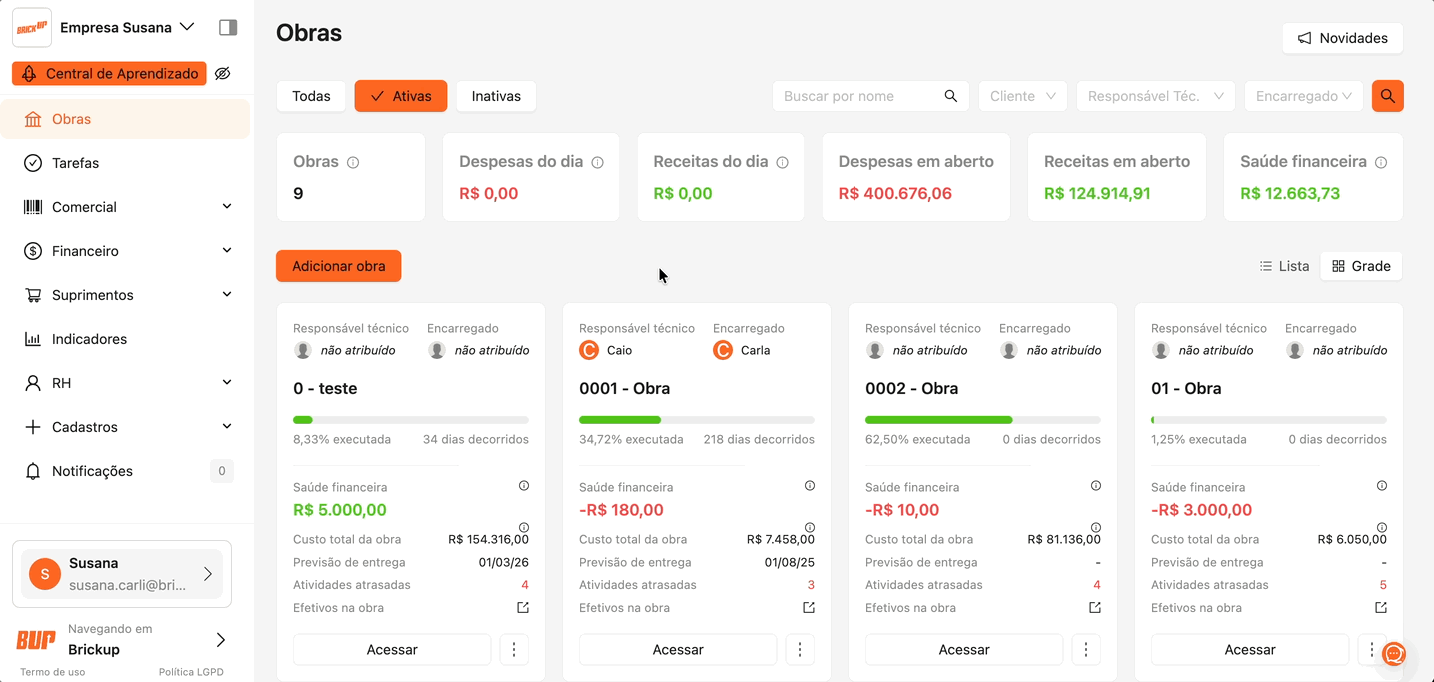Open the Empresa Susana company switcher
This screenshot has height=682, width=1434.
coord(126,28)
